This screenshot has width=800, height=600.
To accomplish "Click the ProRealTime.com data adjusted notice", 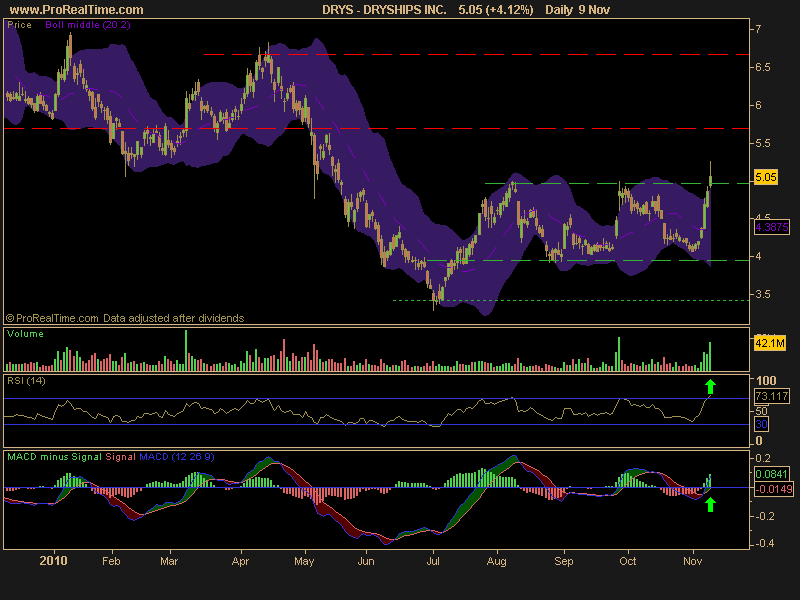I will (125, 318).
